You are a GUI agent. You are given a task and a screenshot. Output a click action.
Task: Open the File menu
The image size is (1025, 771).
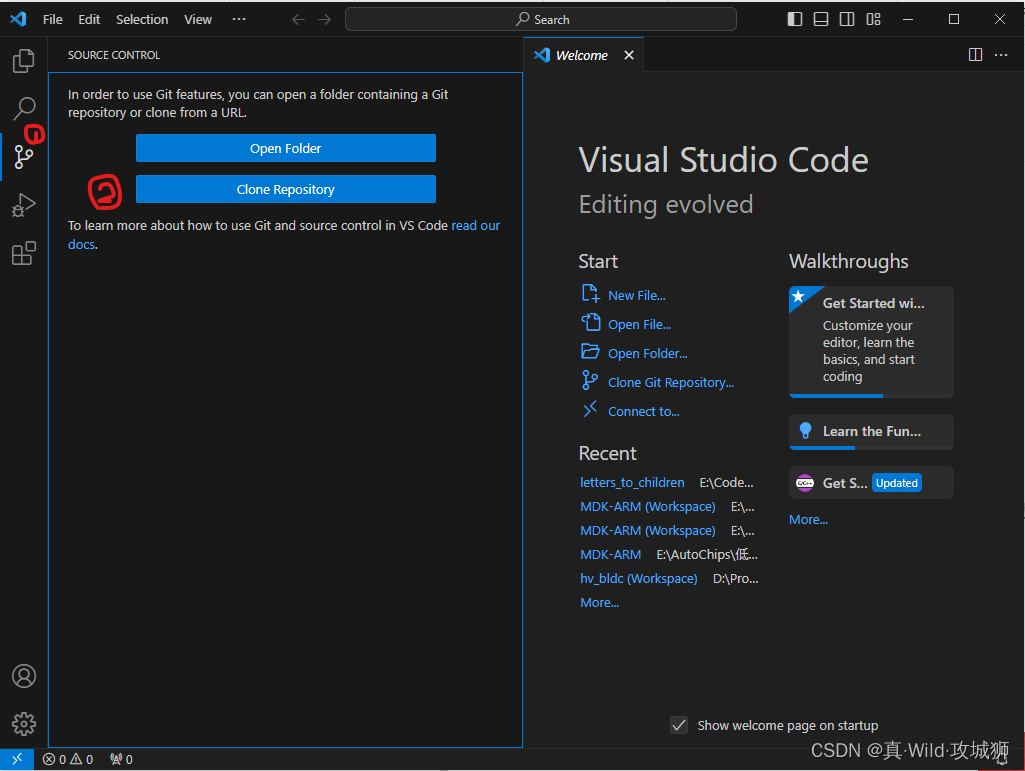coord(51,18)
